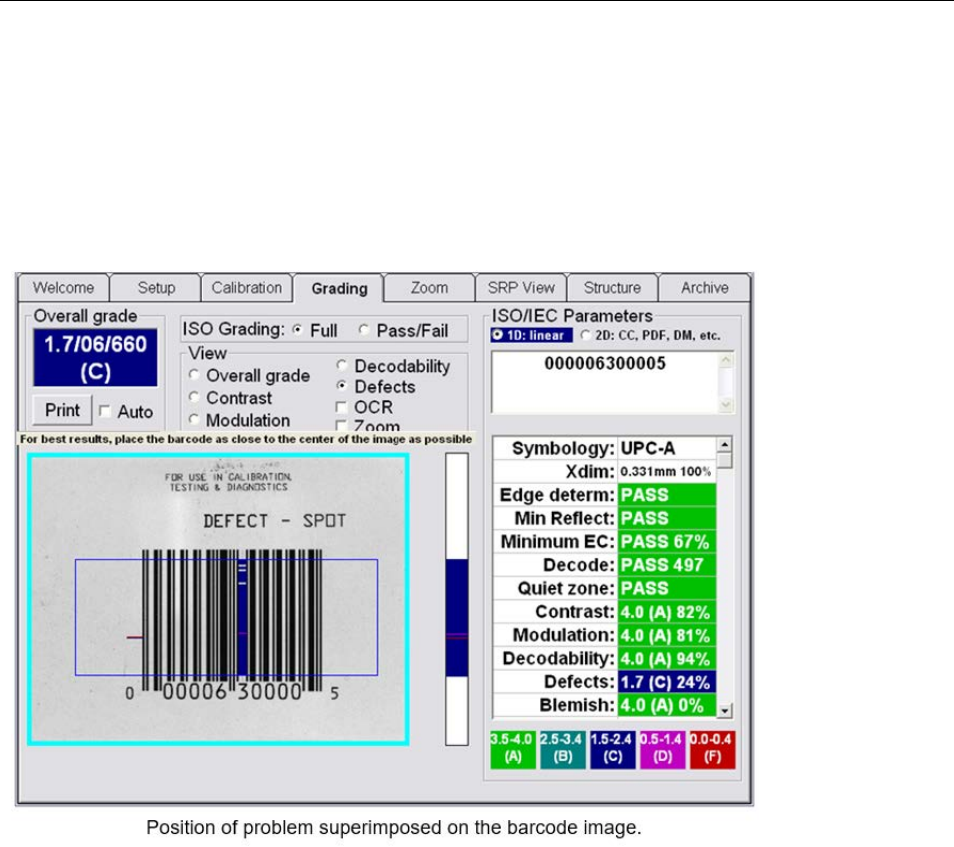The width and height of the screenshot is (954, 847).
Task: Click Edge determ PASS result
Action: point(667,495)
